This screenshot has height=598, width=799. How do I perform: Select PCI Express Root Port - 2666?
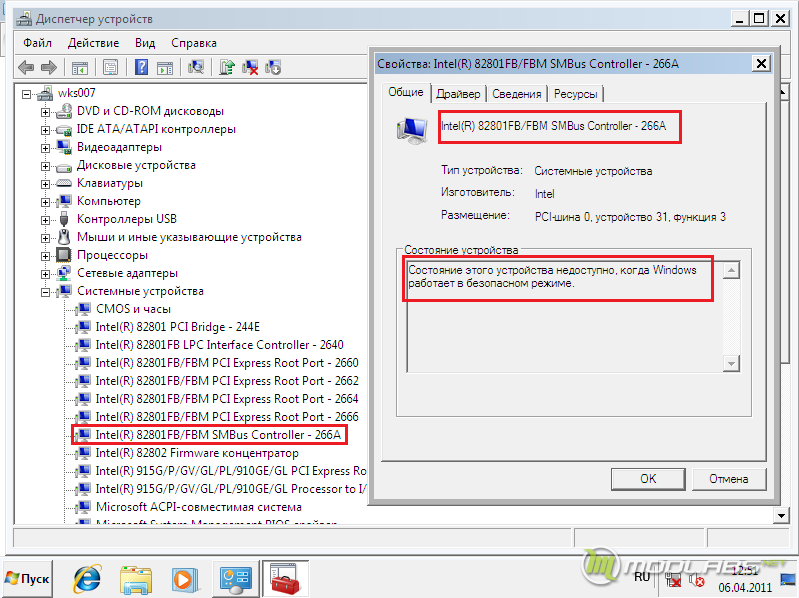pos(227,417)
